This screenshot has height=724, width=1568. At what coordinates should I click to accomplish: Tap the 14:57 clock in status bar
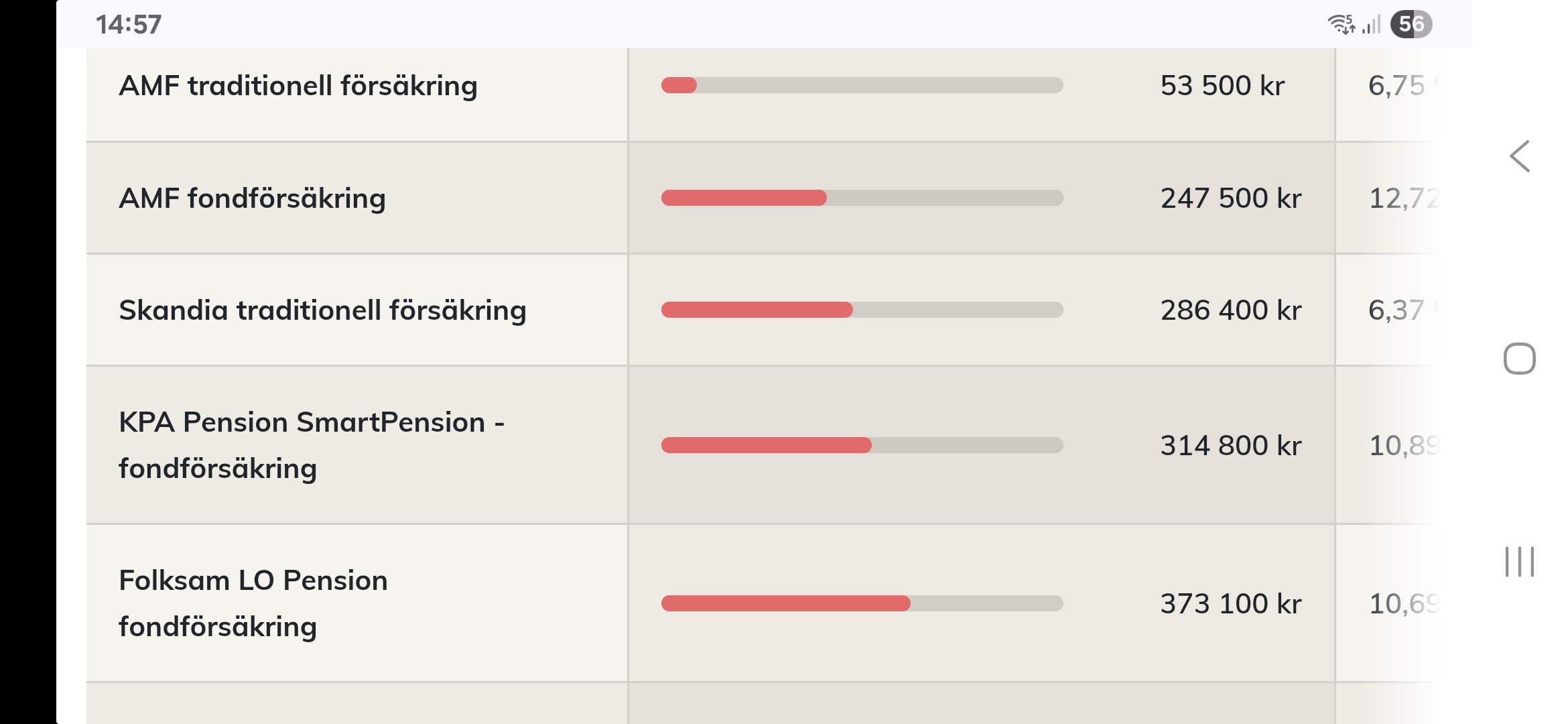click(129, 25)
